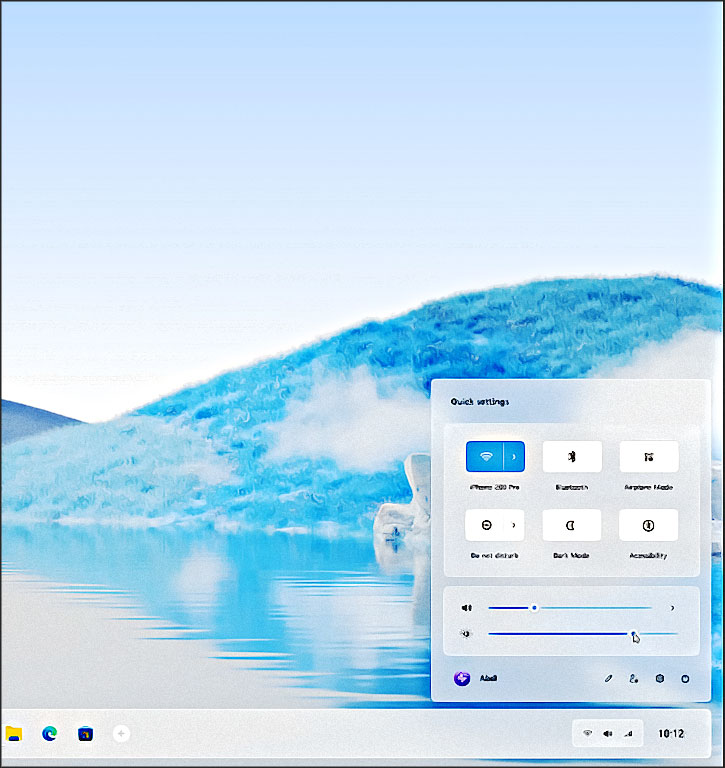Enable Airplane Mode tile

pos(649,456)
